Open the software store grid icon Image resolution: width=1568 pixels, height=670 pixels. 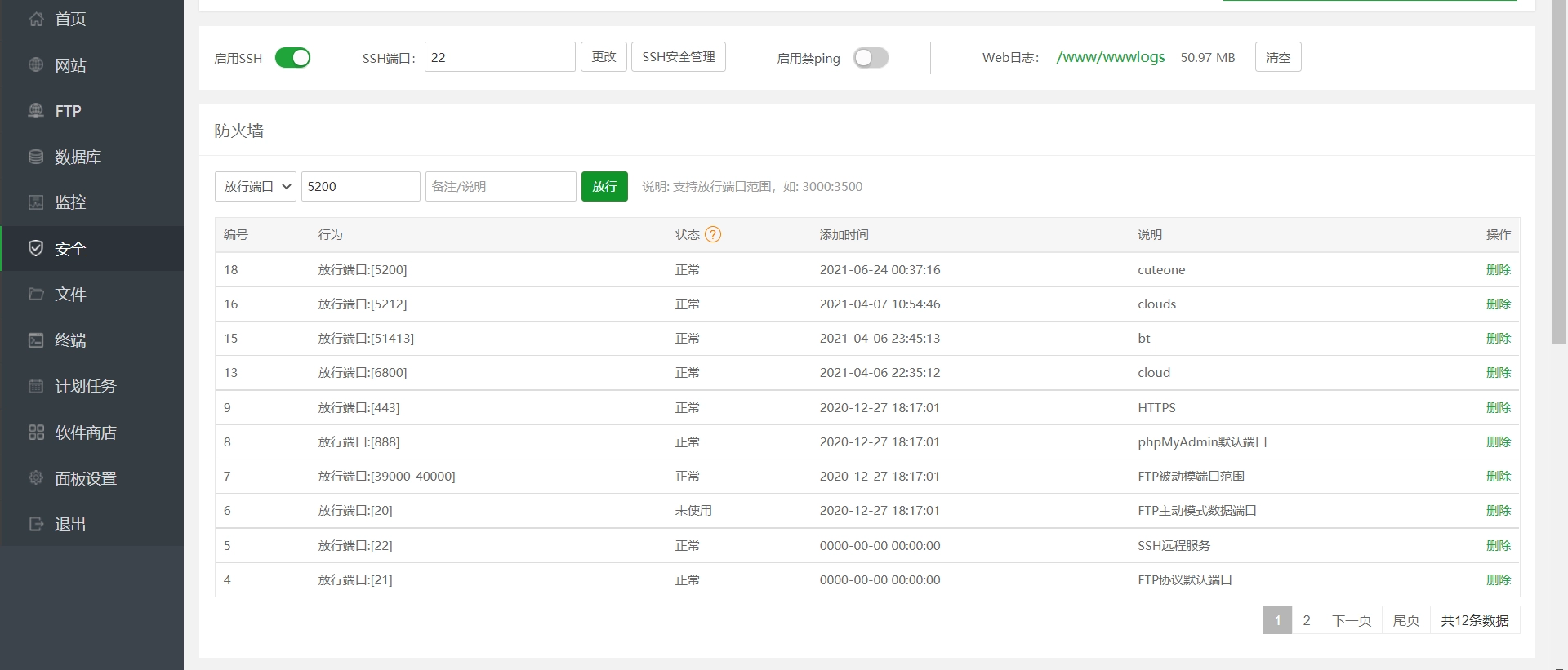point(36,433)
